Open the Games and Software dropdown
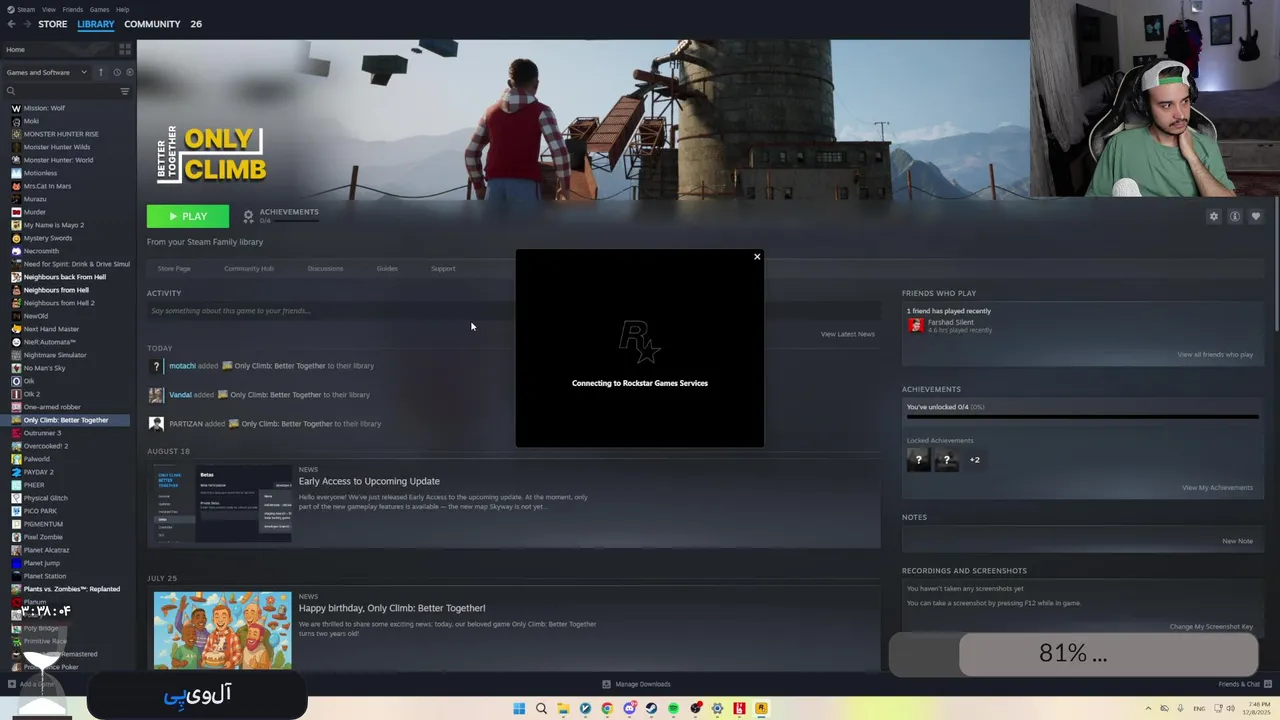The image size is (1280, 720). pos(46,72)
